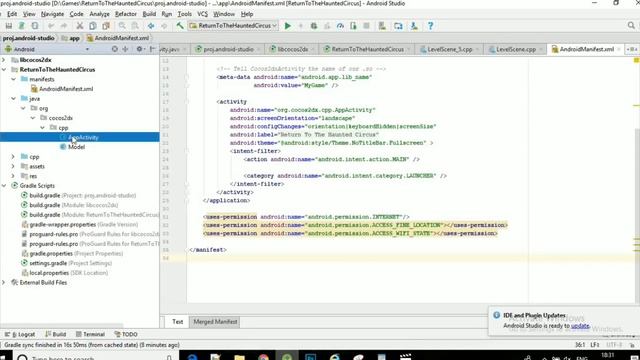Screen dimensions: 640x360
Task: Click the Find magnifier icon
Action: 122,26
